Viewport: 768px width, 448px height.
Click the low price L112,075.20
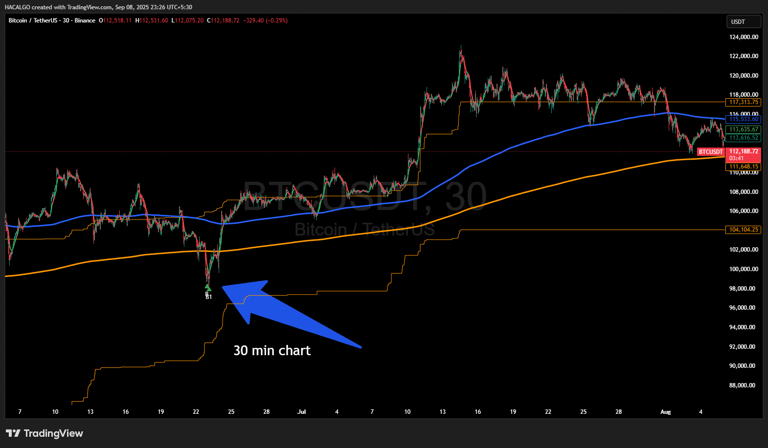(188, 21)
